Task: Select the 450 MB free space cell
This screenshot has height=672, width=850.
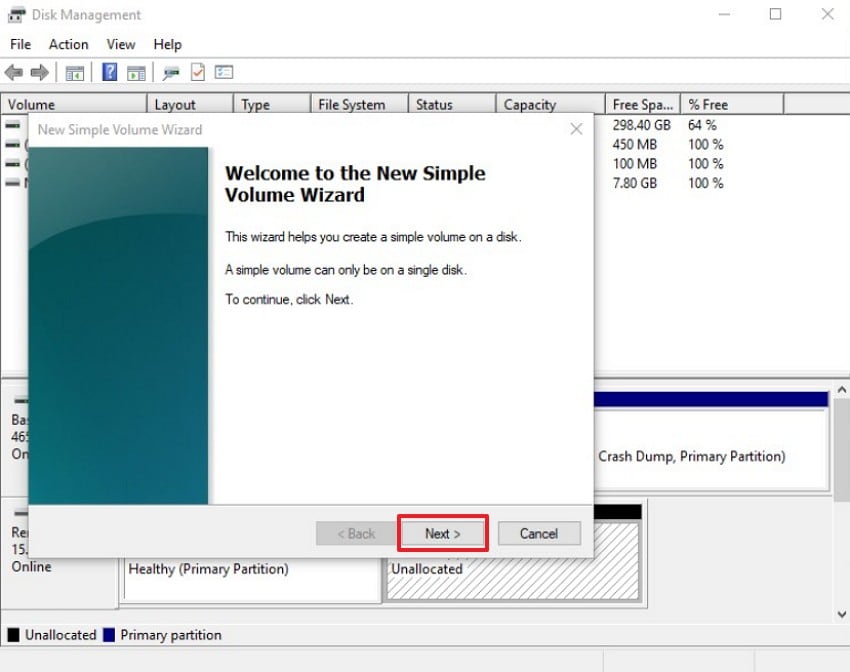Action: point(635,145)
